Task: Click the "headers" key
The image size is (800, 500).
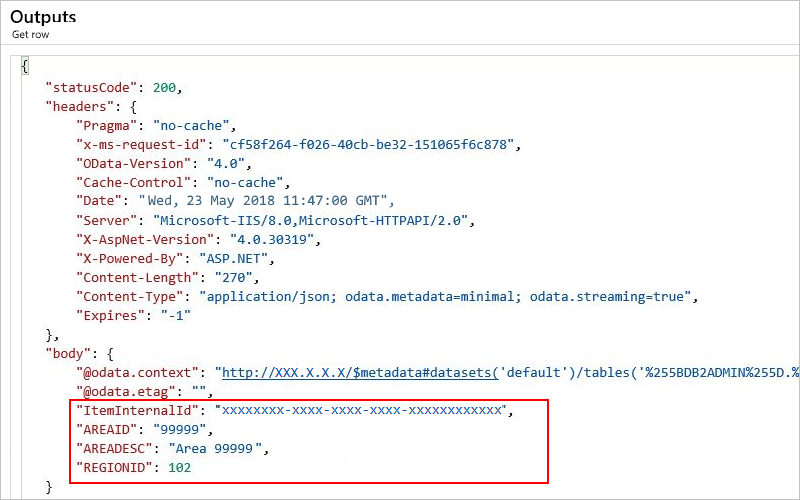Action: point(79,107)
